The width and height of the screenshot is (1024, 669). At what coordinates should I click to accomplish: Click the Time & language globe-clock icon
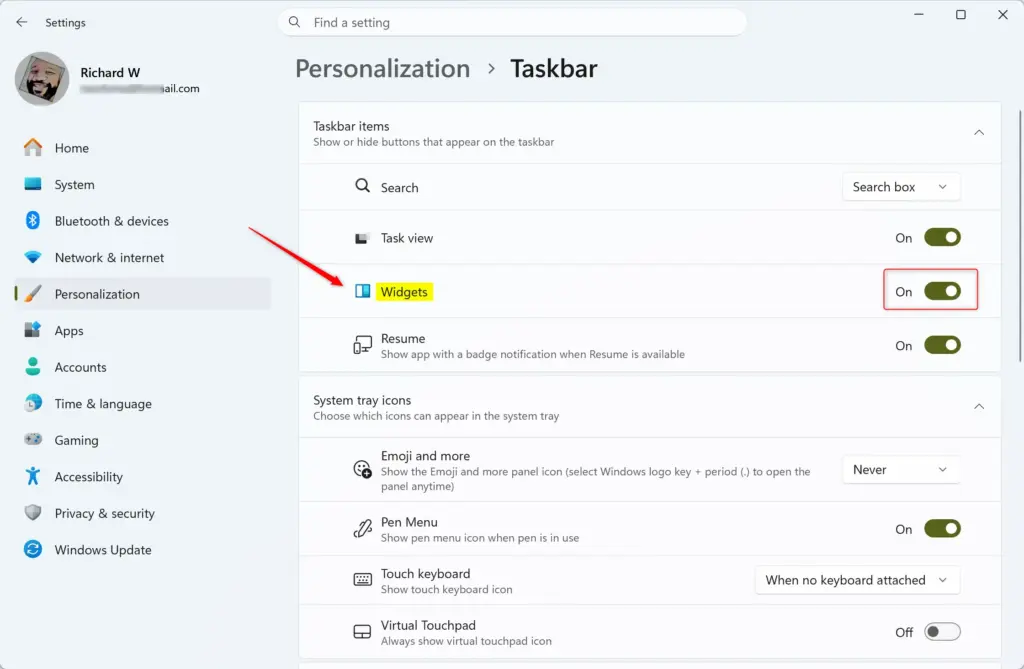[x=33, y=403]
